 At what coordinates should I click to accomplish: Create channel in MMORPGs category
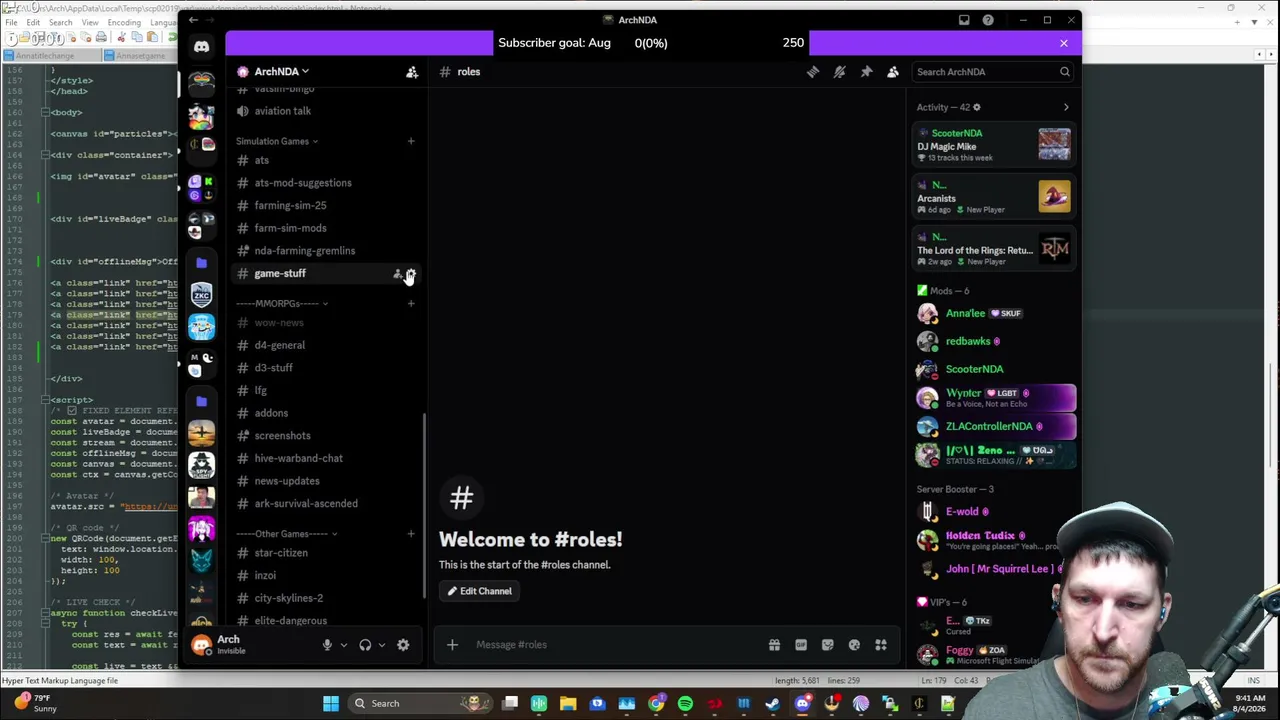(411, 303)
